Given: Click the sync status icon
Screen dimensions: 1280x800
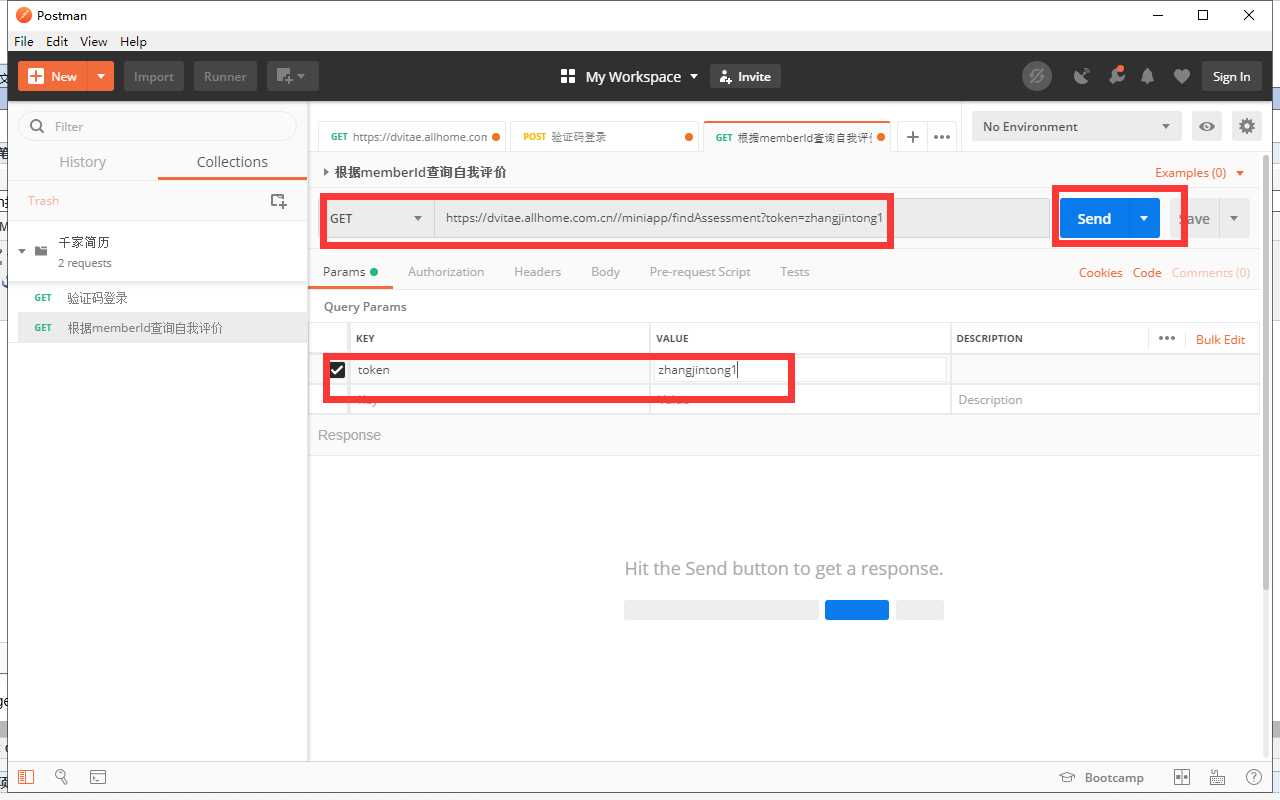Looking at the screenshot, I should (x=1037, y=76).
